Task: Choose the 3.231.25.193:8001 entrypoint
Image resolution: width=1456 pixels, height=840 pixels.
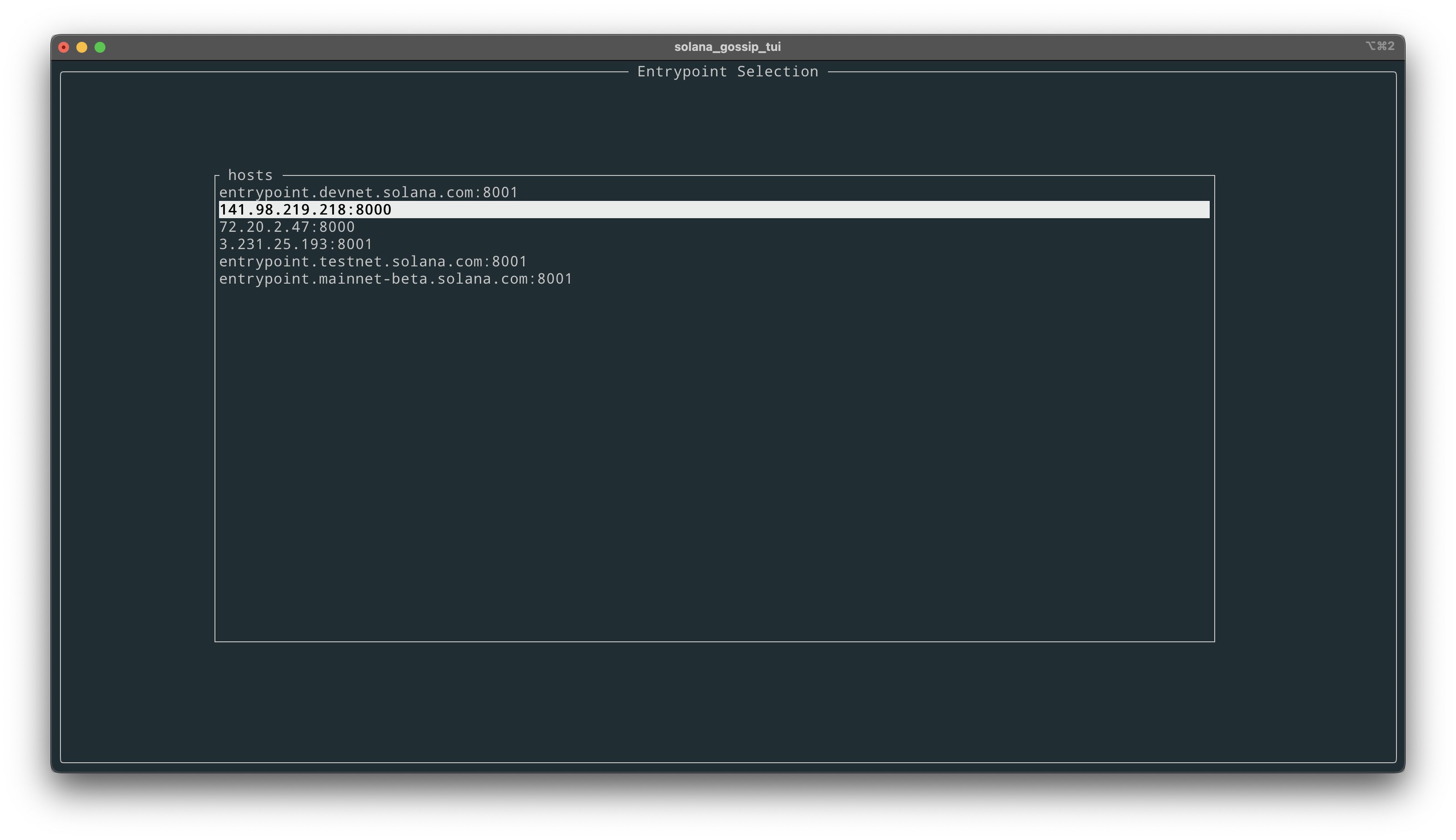Action: coord(295,244)
